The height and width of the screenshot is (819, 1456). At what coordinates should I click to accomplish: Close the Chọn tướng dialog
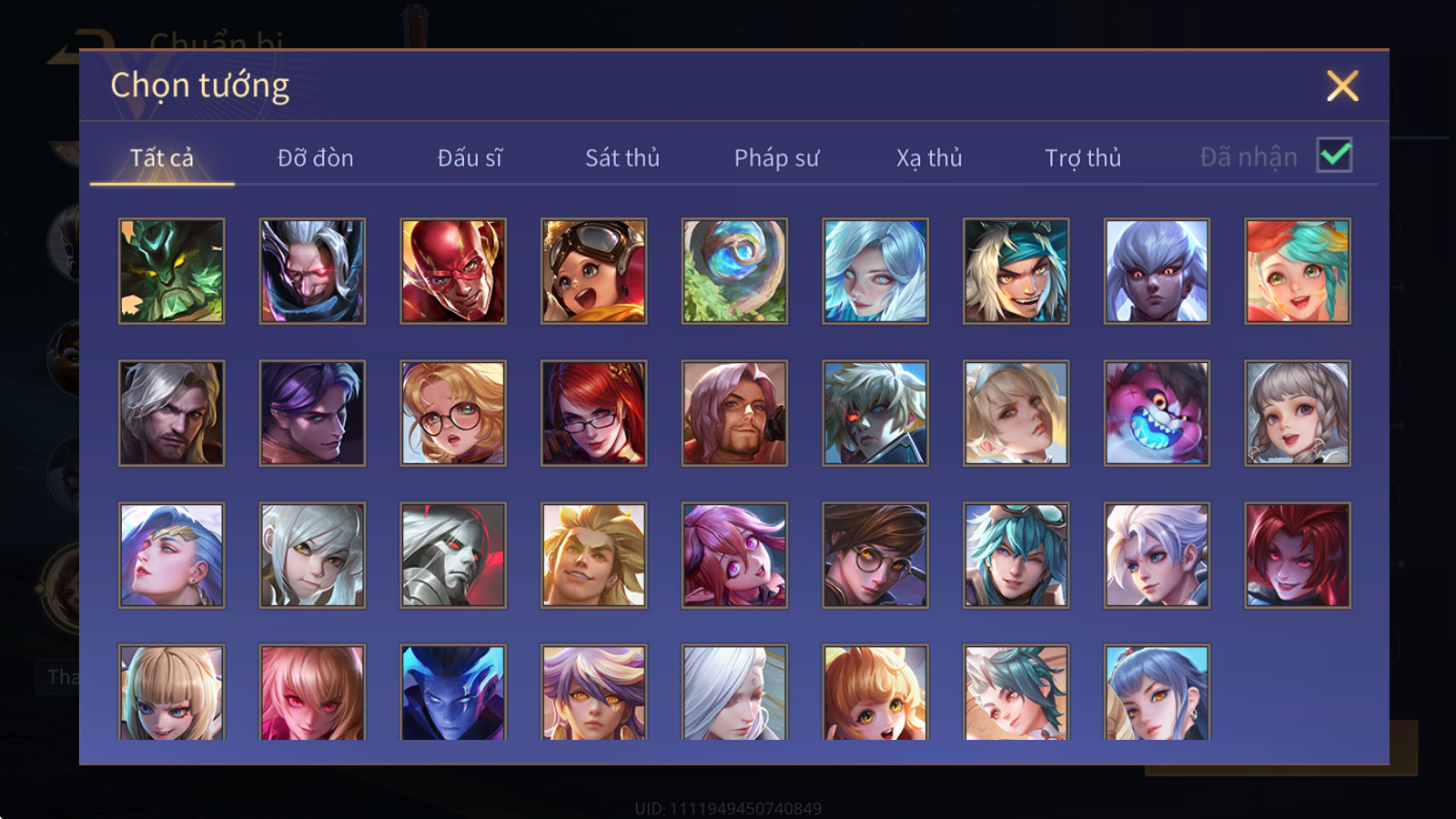tap(1342, 86)
